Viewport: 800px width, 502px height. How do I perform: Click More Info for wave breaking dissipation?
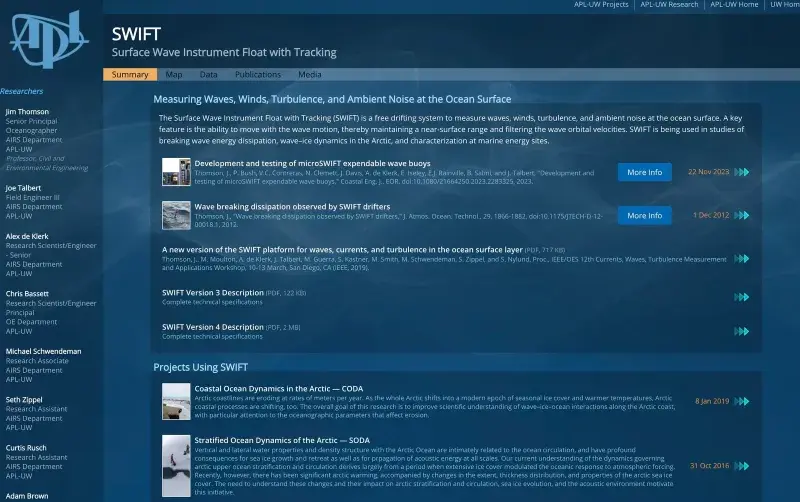click(x=644, y=215)
